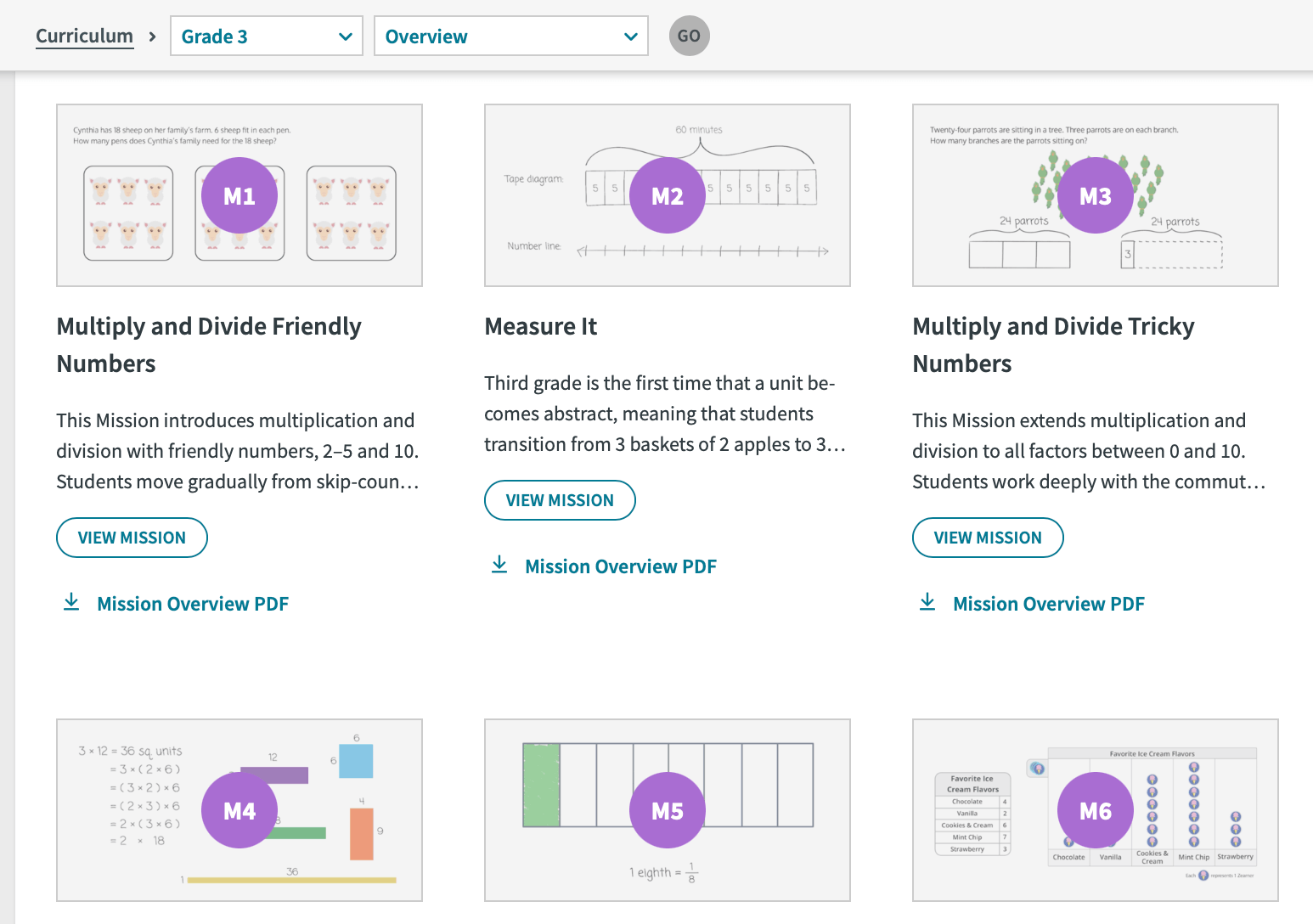Click the Curriculum breadcrumb link
This screenshot has height=924, width=1313.
click(x=84, y=36)
